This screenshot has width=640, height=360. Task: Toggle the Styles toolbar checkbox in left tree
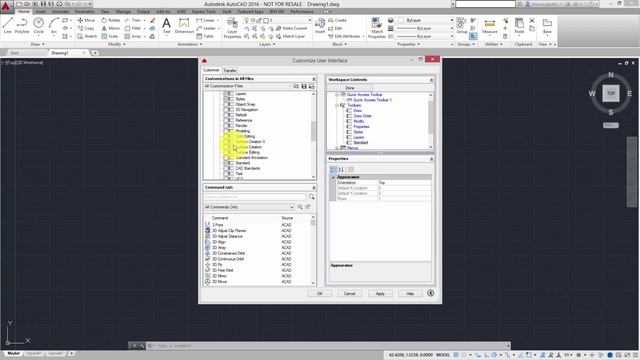(x=226, y=99)
